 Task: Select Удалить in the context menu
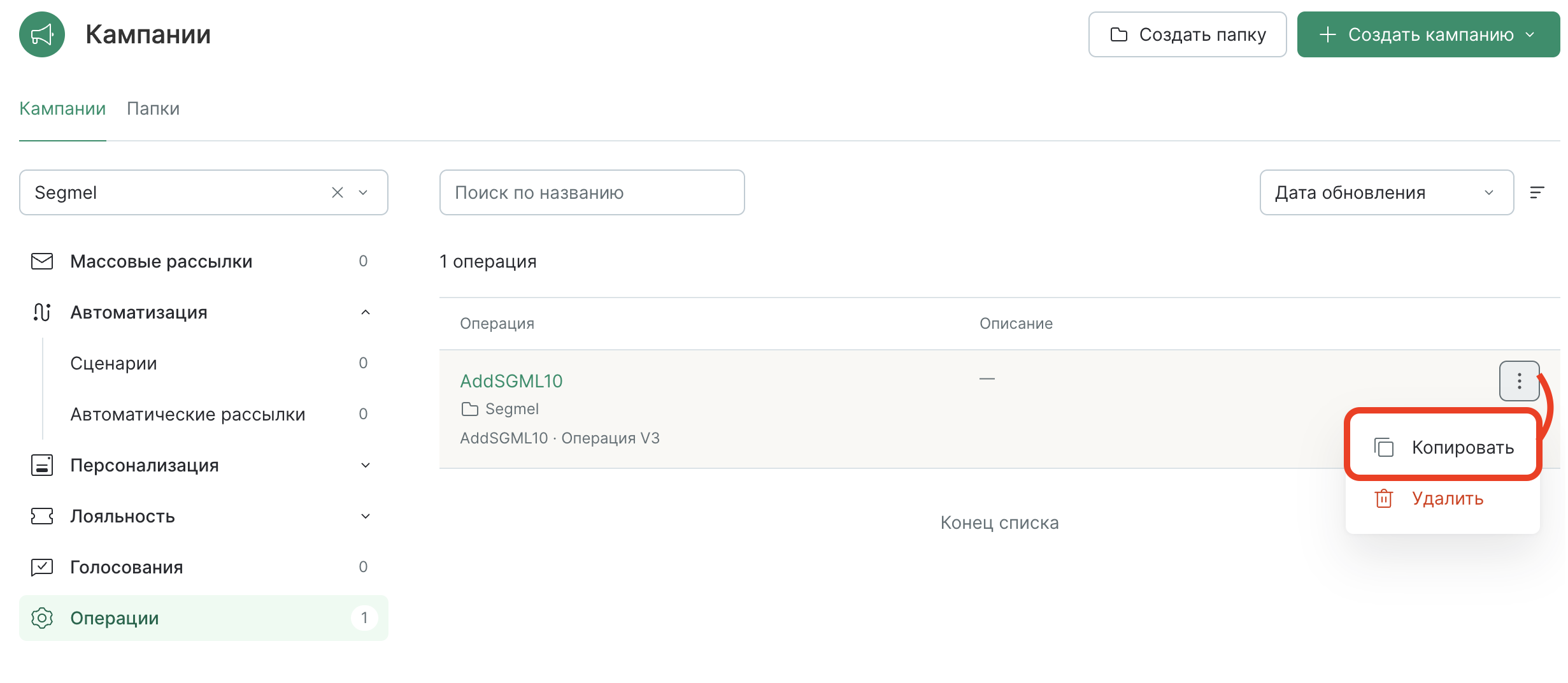(x=1446, y=499)
